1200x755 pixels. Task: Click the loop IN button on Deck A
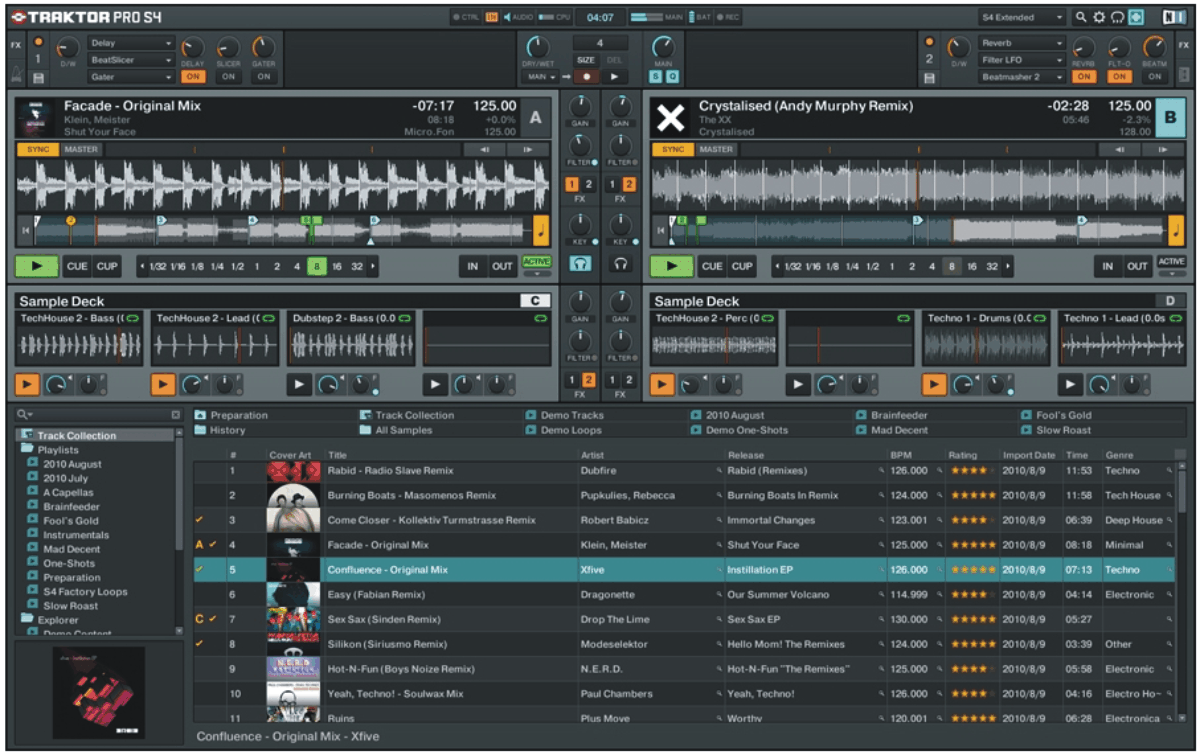tap(471, 266)
